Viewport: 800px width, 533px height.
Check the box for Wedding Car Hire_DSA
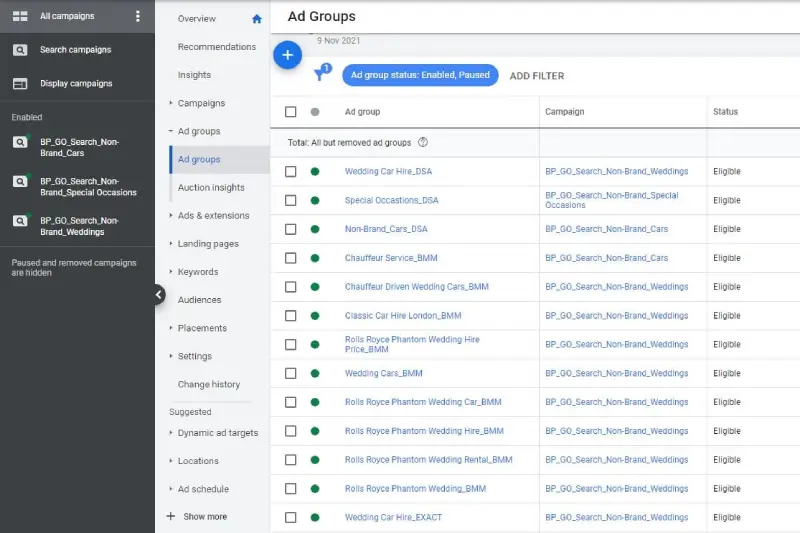(x=290, y=171)
